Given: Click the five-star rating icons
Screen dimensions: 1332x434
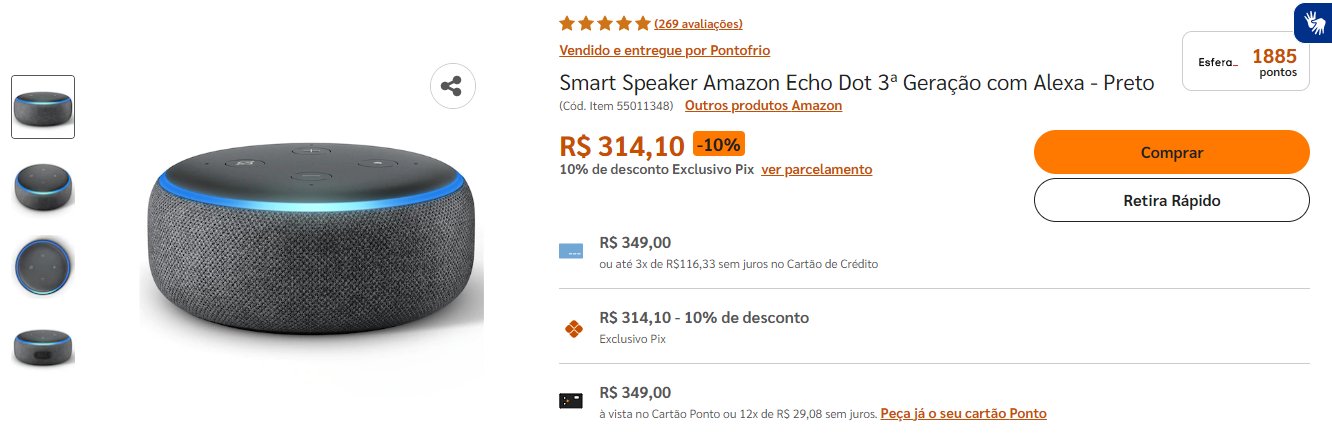Looking at the screenshot, I should coord(605,24).
